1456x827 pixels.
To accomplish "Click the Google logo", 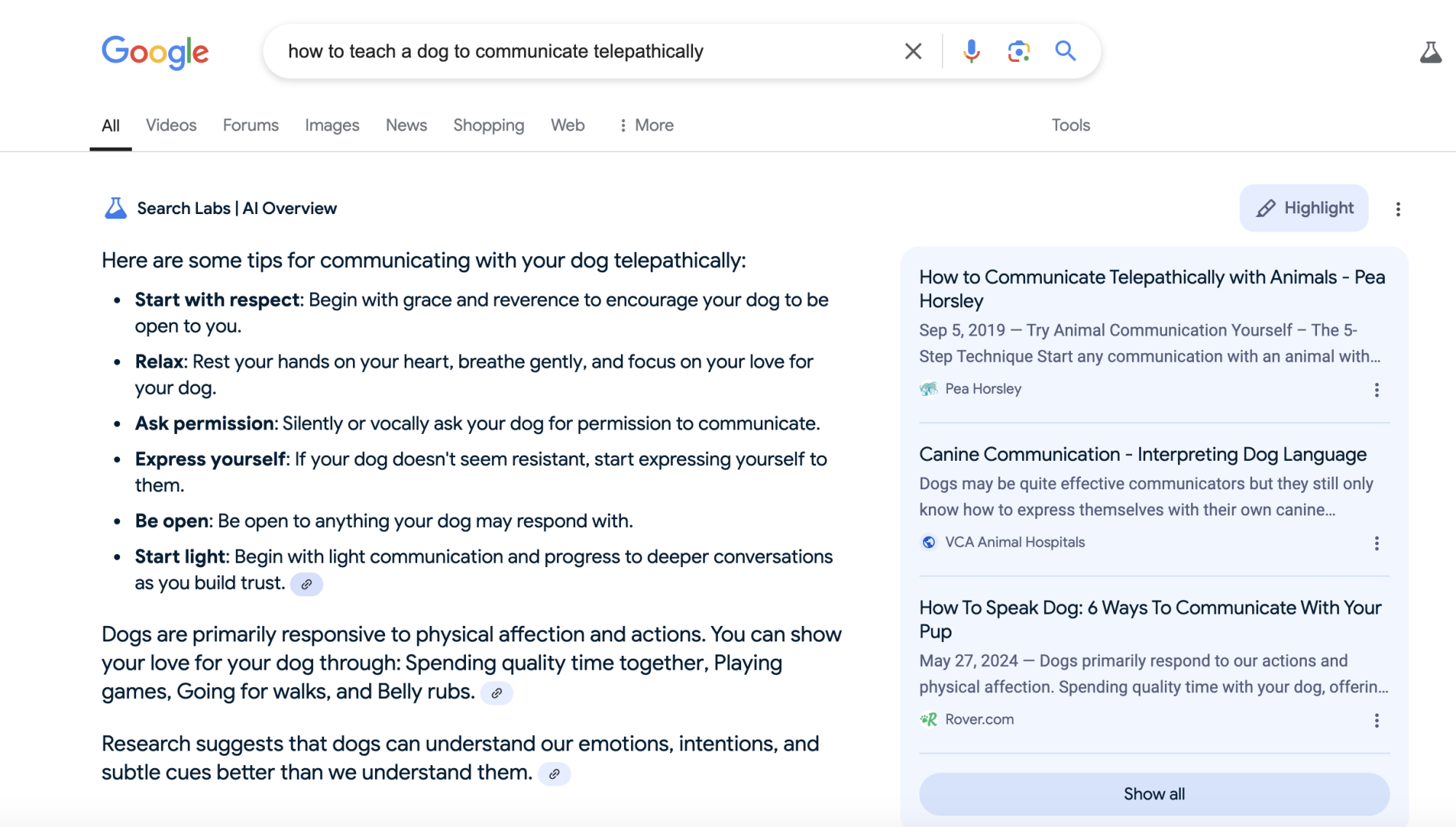I will tap(155, 51).
